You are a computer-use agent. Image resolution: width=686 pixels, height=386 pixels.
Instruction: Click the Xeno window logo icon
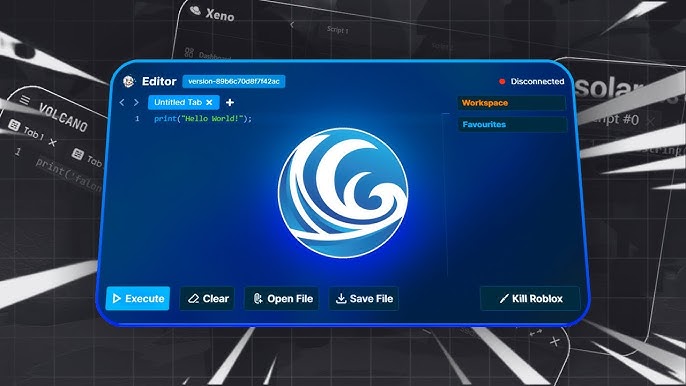[x=195, y=10]
